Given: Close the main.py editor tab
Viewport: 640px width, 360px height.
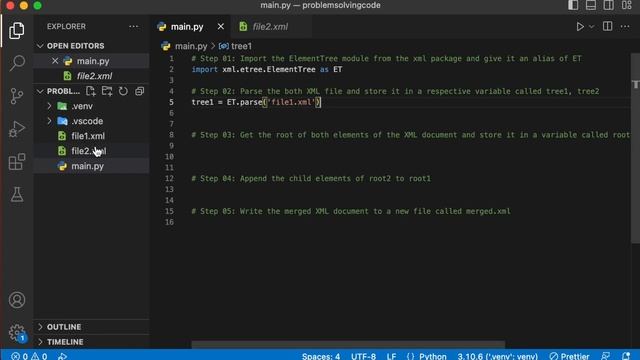Looking at the screenshot, I should tap(221, 27).
